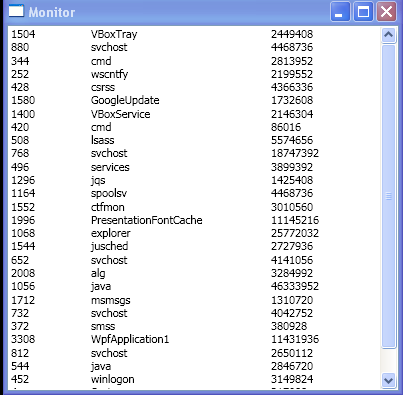
Task: Select the GoogleUpdate process
Action: click(x=125, y=101)
